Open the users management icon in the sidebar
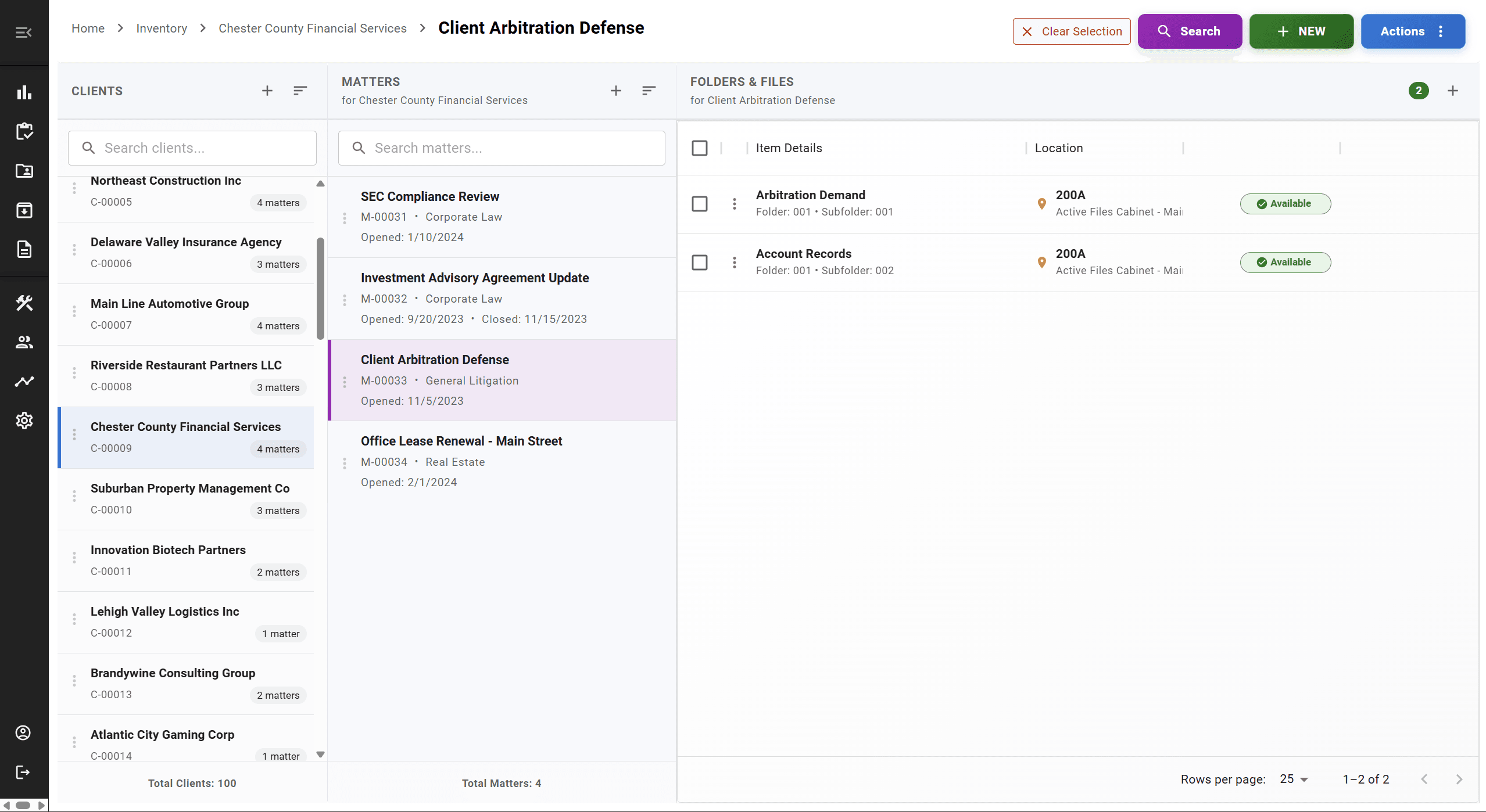The width and height of the screenshot is (1486, 812). 24,342
